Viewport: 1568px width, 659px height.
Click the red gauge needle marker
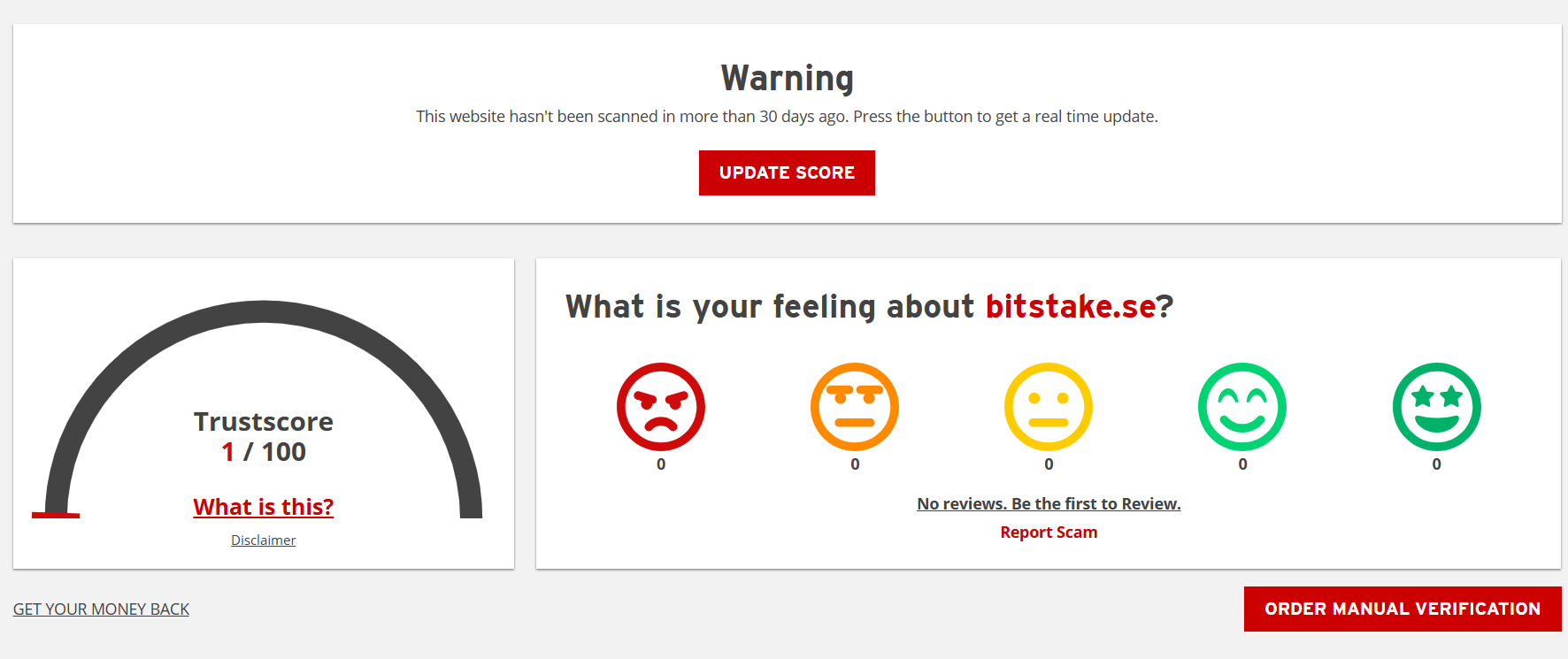pyautogui.click(x=56, y=515)
